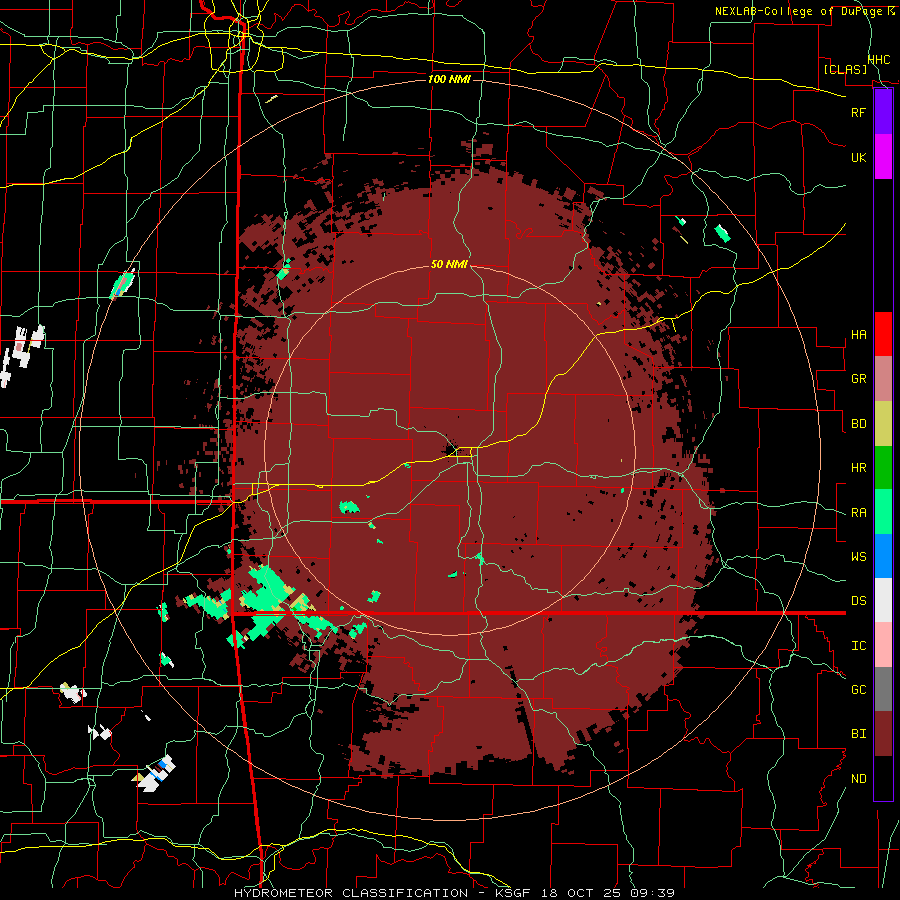The width and height of the screenshot is (900, 900).
Task: Select the ND legend label
Action: pyautogui.click(x=859, y=779)
